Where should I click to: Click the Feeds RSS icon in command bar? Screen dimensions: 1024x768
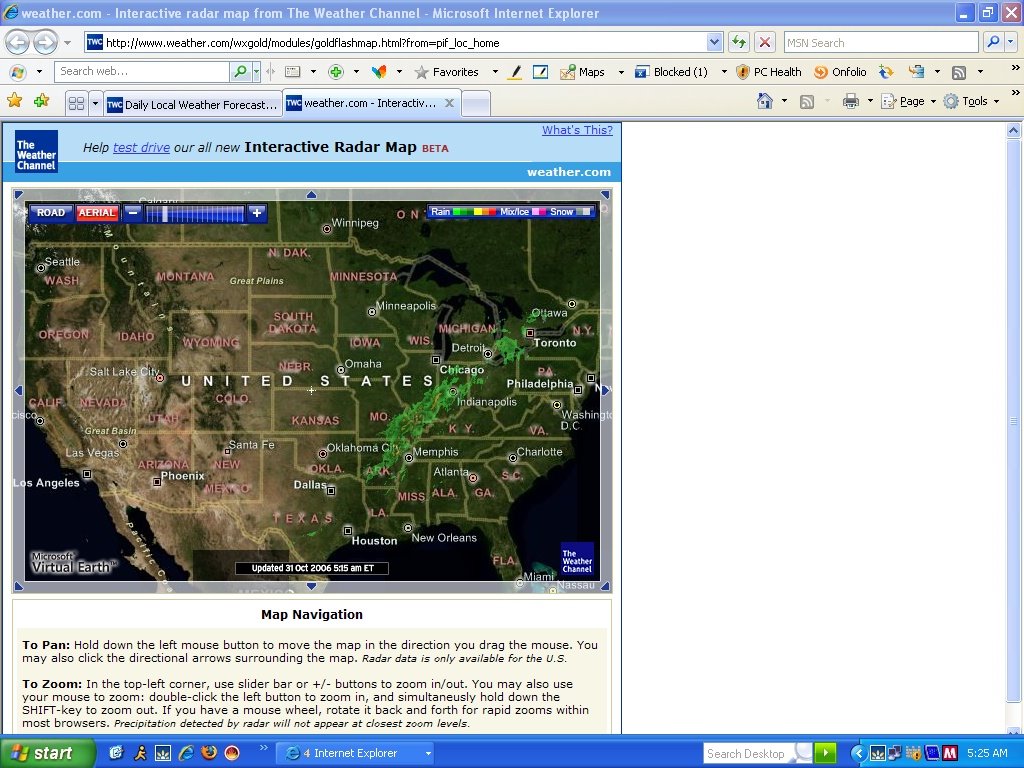click(x=807, y=101)
